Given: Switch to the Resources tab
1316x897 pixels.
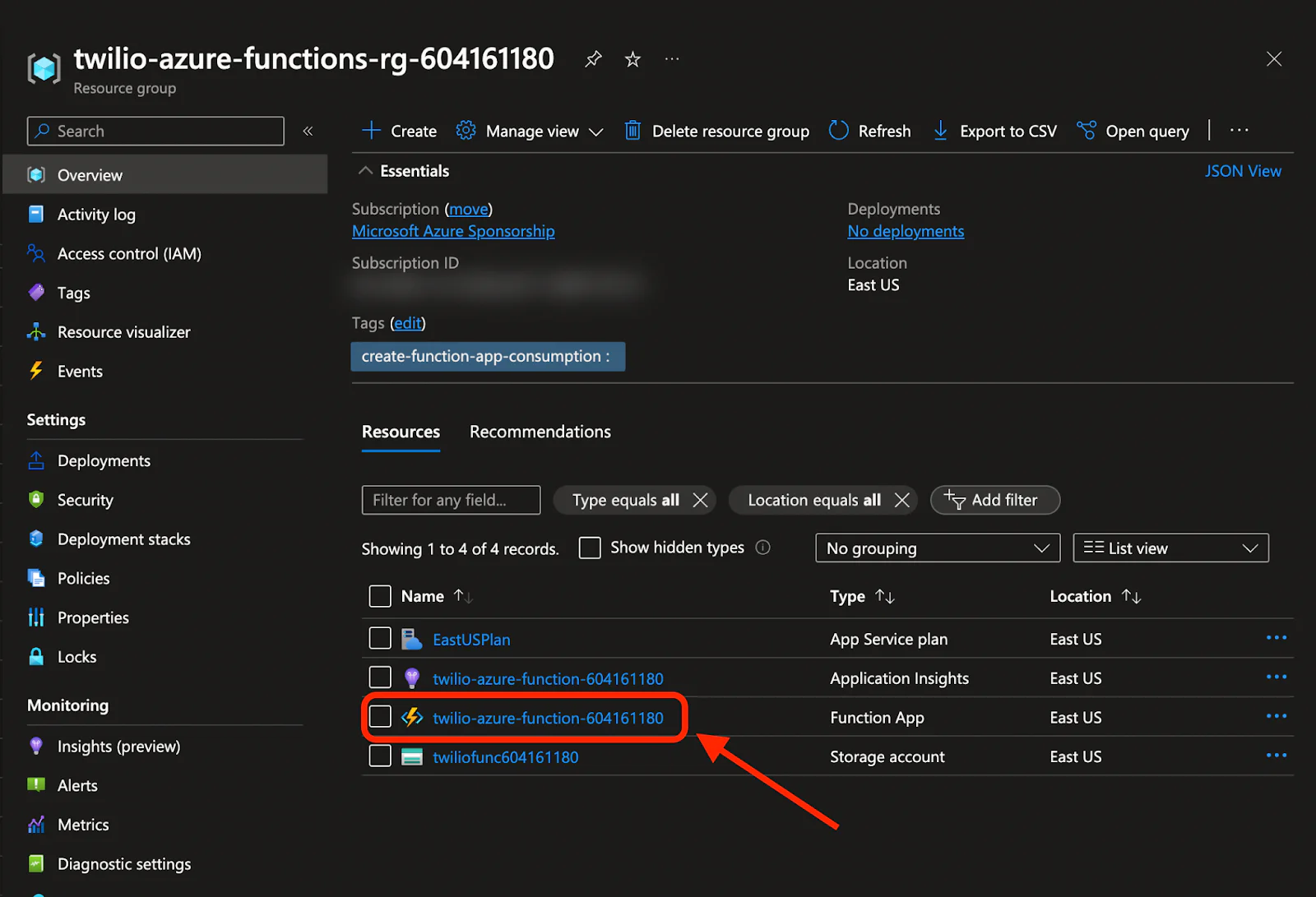Looking at the screenshot, I should pyautogui.click(x=401, y=432).
